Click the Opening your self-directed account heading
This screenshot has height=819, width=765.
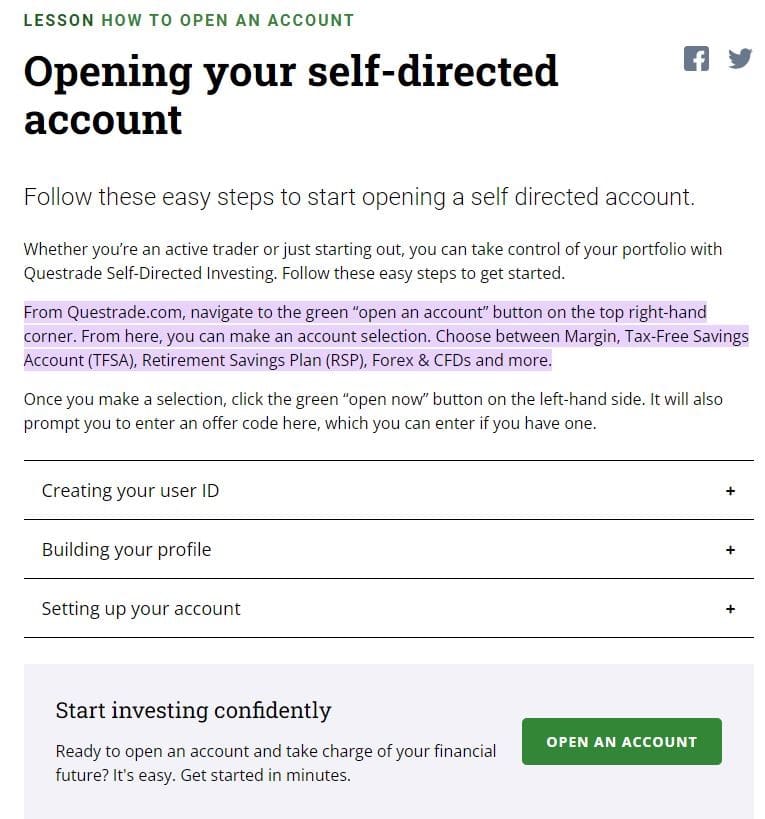coord(290,96)
